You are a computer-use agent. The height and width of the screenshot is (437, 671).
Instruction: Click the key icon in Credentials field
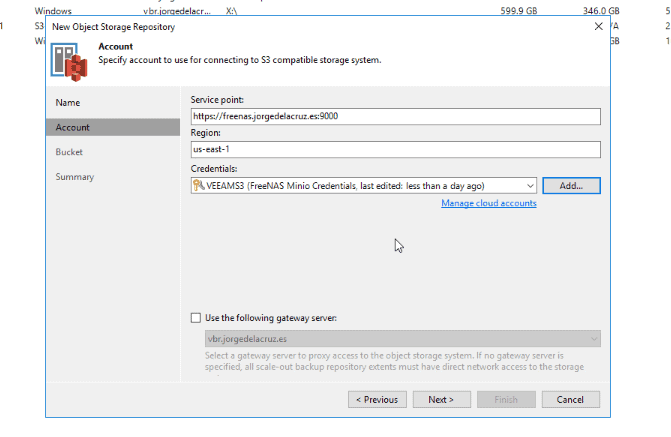pos(198,185)
